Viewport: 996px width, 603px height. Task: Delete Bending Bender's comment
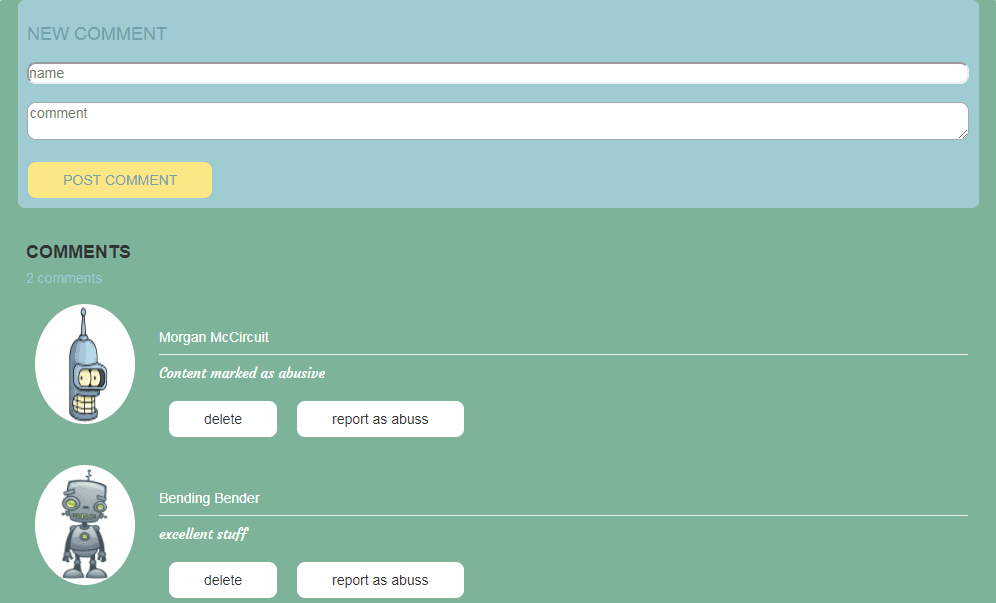[x=222, y=580]
